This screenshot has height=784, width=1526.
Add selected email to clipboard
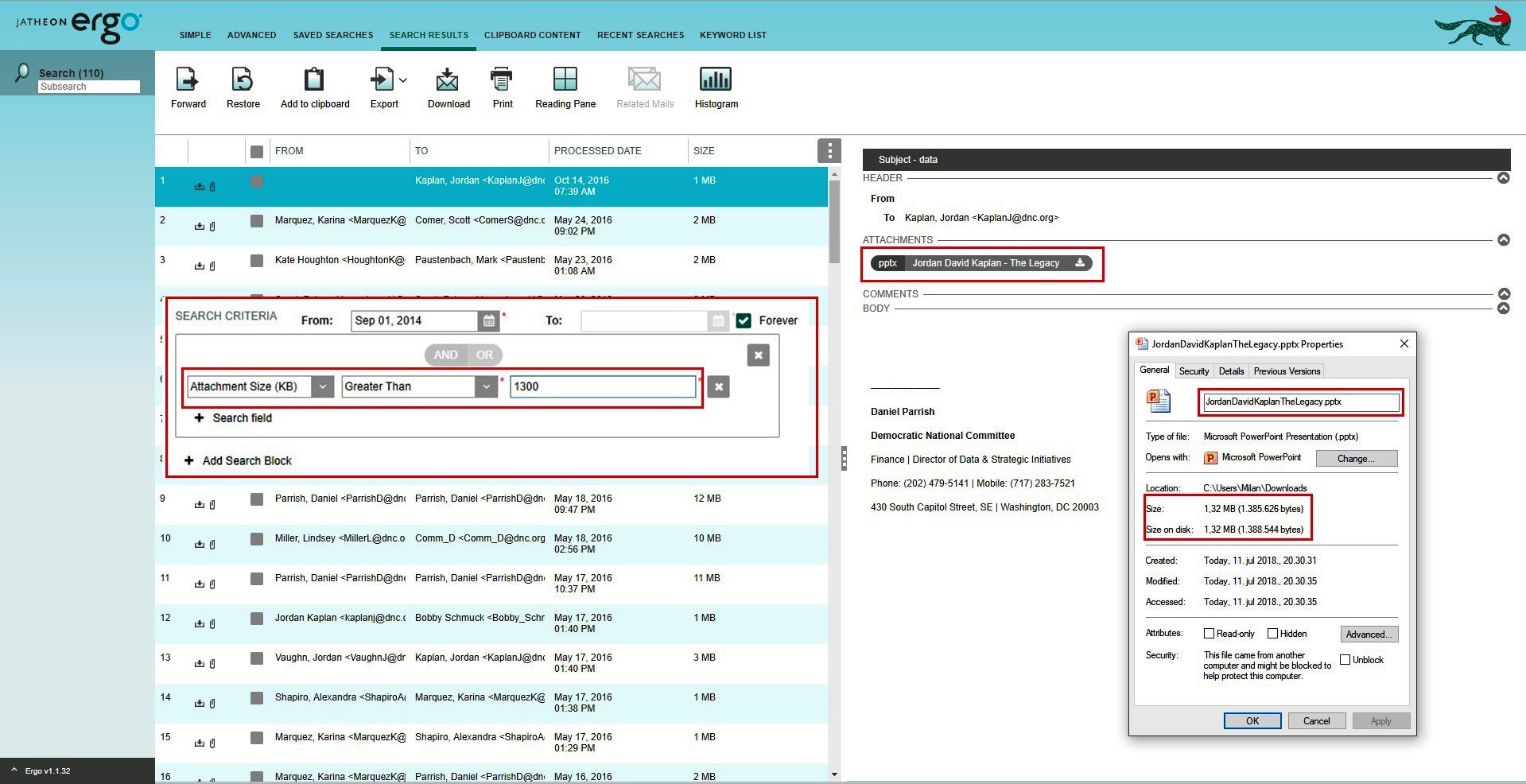coord(314,79)
